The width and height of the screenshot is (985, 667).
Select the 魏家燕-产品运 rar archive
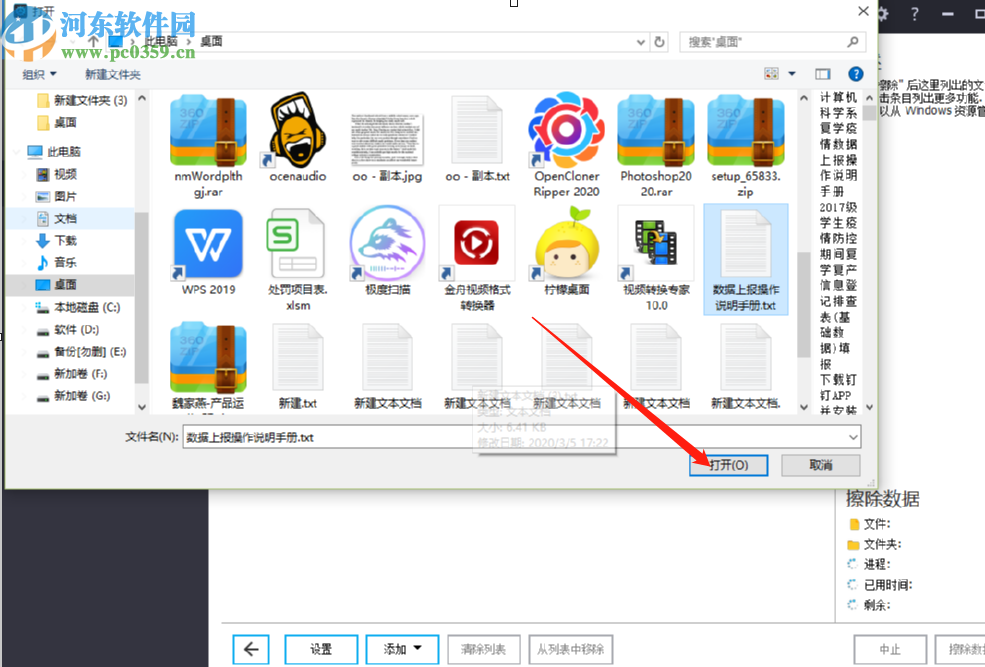208,366
